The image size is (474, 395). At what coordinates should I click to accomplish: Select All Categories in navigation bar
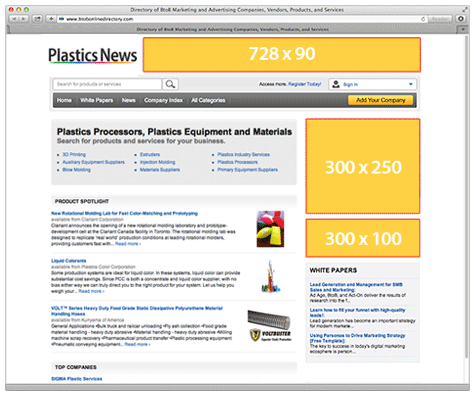(x=208, y=100)
